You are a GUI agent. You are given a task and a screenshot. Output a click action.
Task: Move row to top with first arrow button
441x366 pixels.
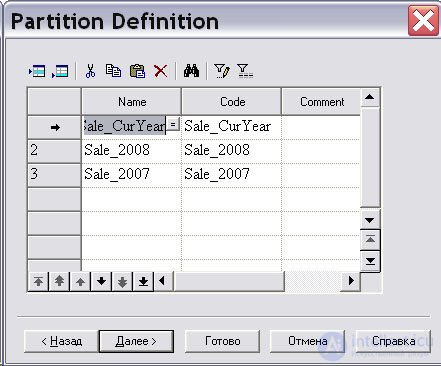coord(38,282)
